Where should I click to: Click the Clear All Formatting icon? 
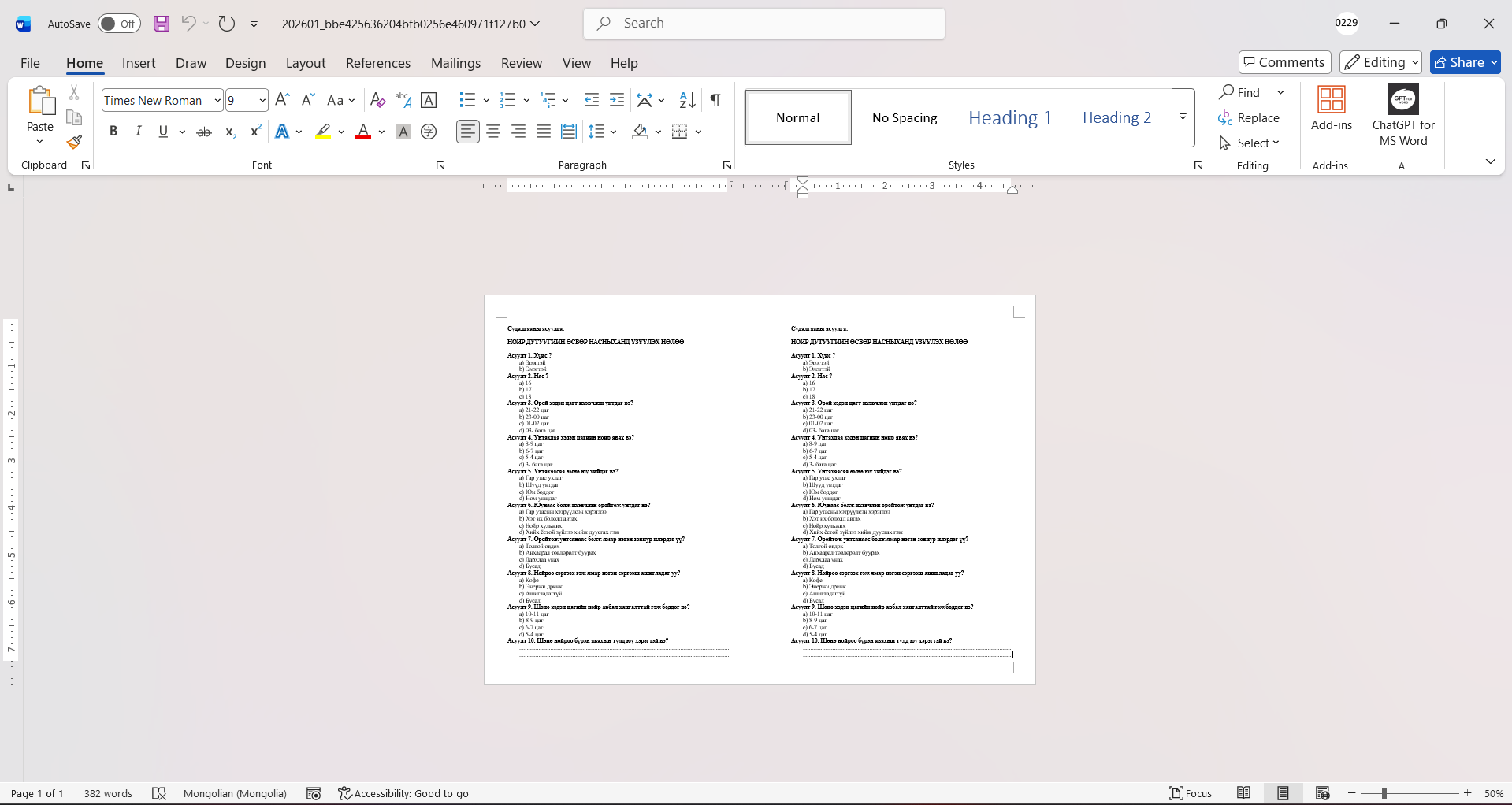[x=377, y=100]
